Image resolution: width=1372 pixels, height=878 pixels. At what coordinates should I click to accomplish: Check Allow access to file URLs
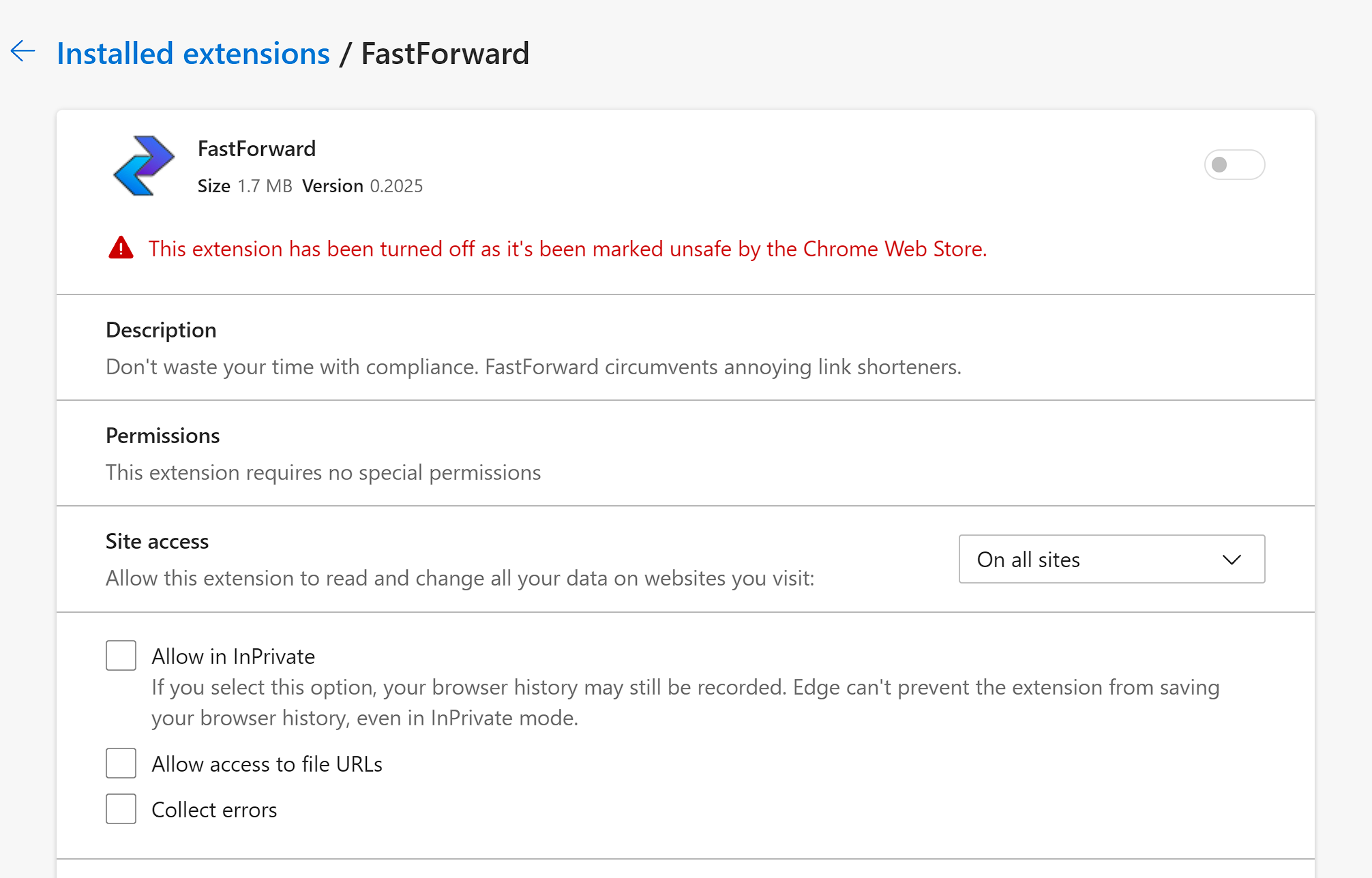coord(121,763)
